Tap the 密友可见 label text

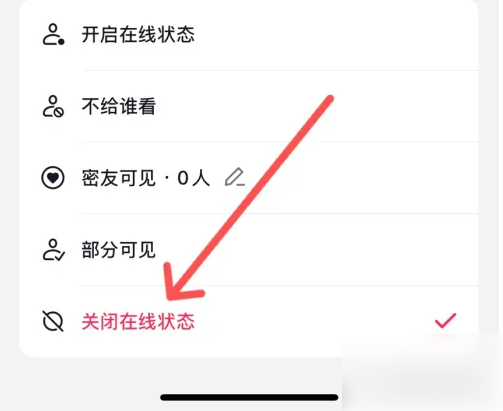[x=118, y=178]
